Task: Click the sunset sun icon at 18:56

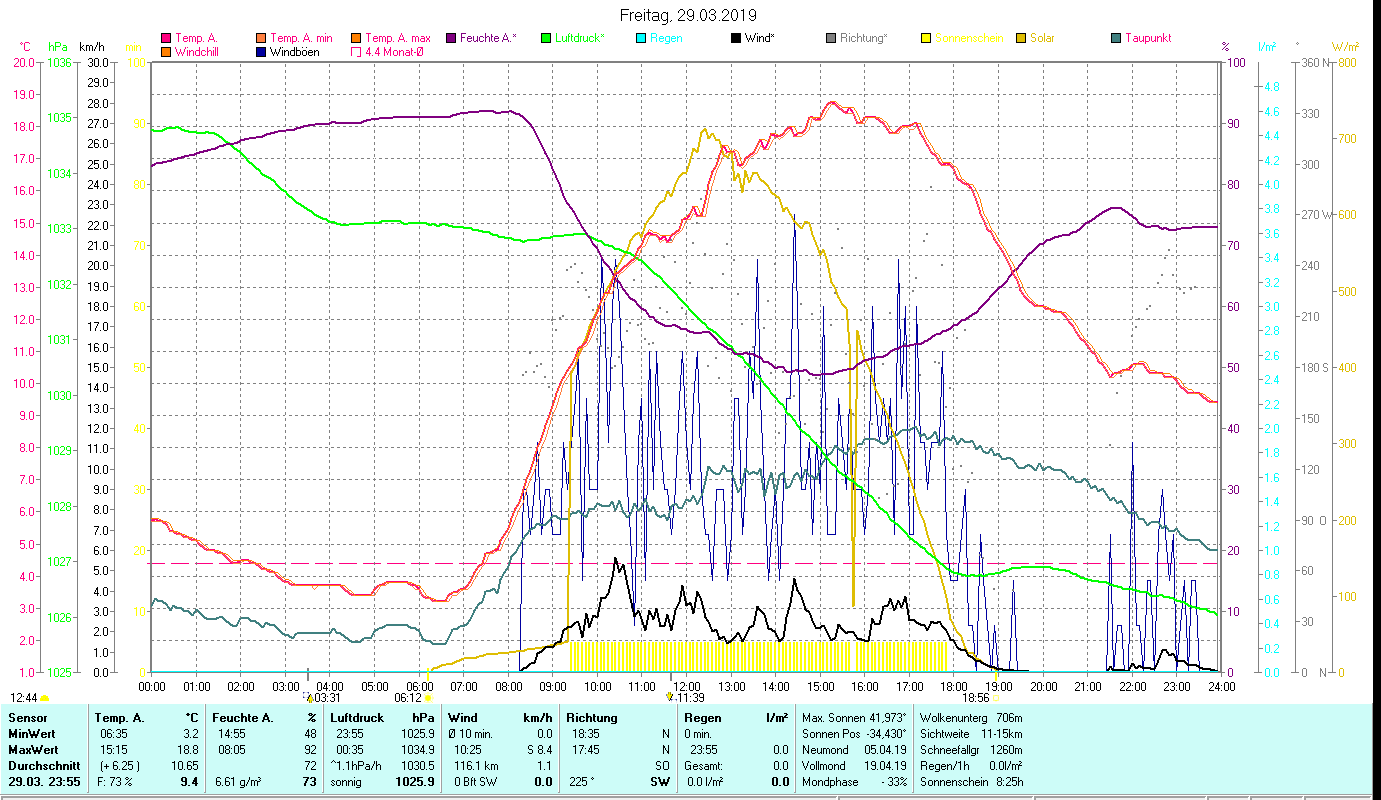Action: click(996, 697)
